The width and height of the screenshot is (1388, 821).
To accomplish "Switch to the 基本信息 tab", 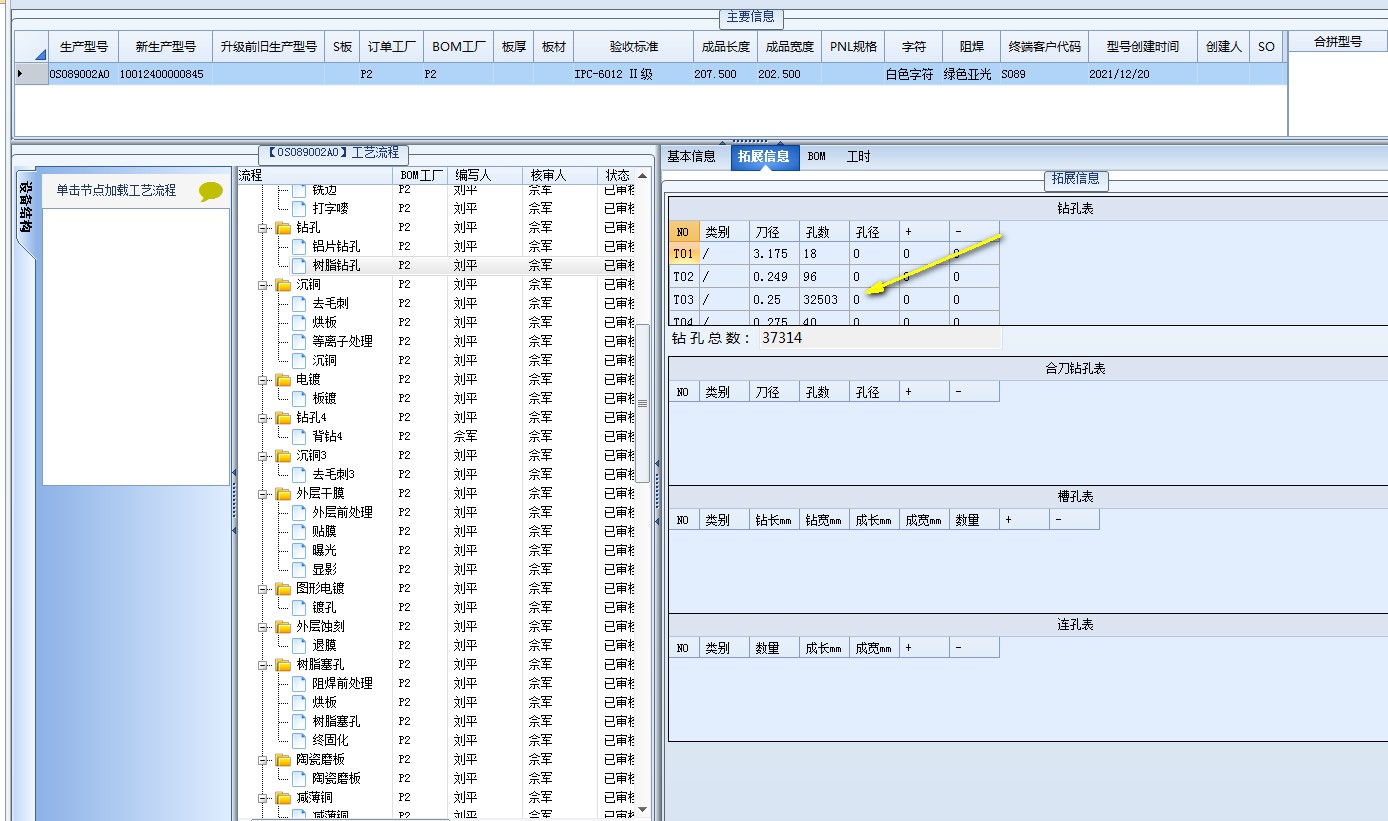I will coord(692,157).
